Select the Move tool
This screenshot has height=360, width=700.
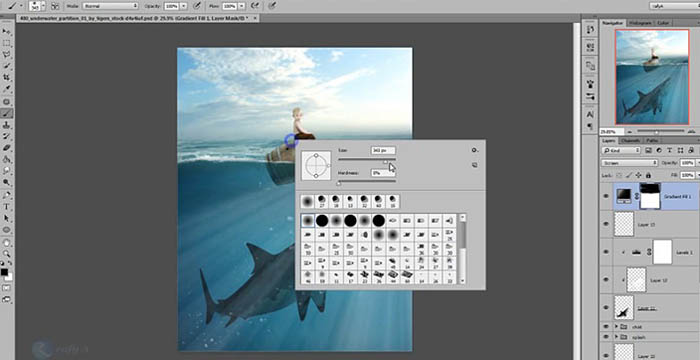7,32
